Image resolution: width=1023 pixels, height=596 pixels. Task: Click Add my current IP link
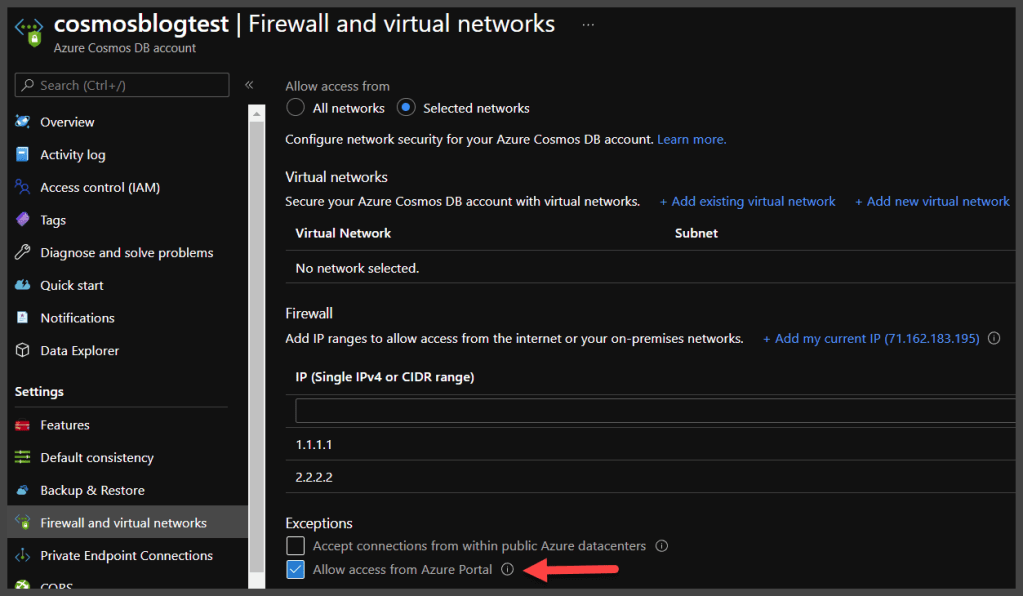tap(870, 339)
